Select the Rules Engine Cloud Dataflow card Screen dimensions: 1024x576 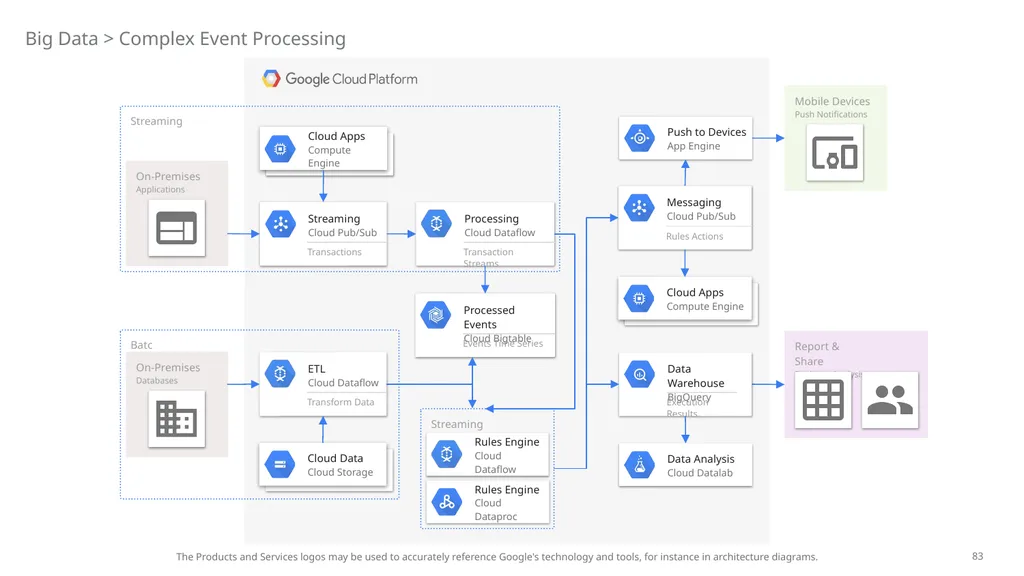(487, 455)
